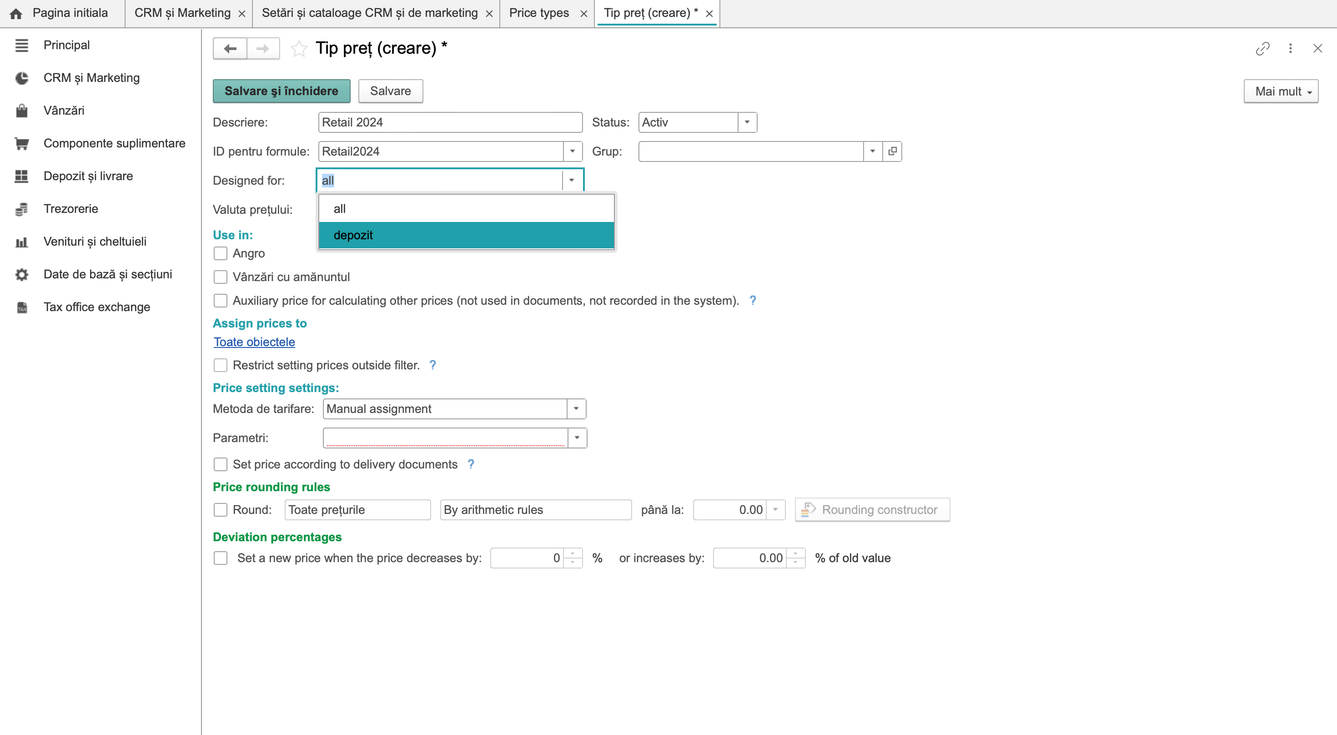Open the Parametri dropdown arrow
Viewport: 1337px width, 735px height.
point(577,438)
